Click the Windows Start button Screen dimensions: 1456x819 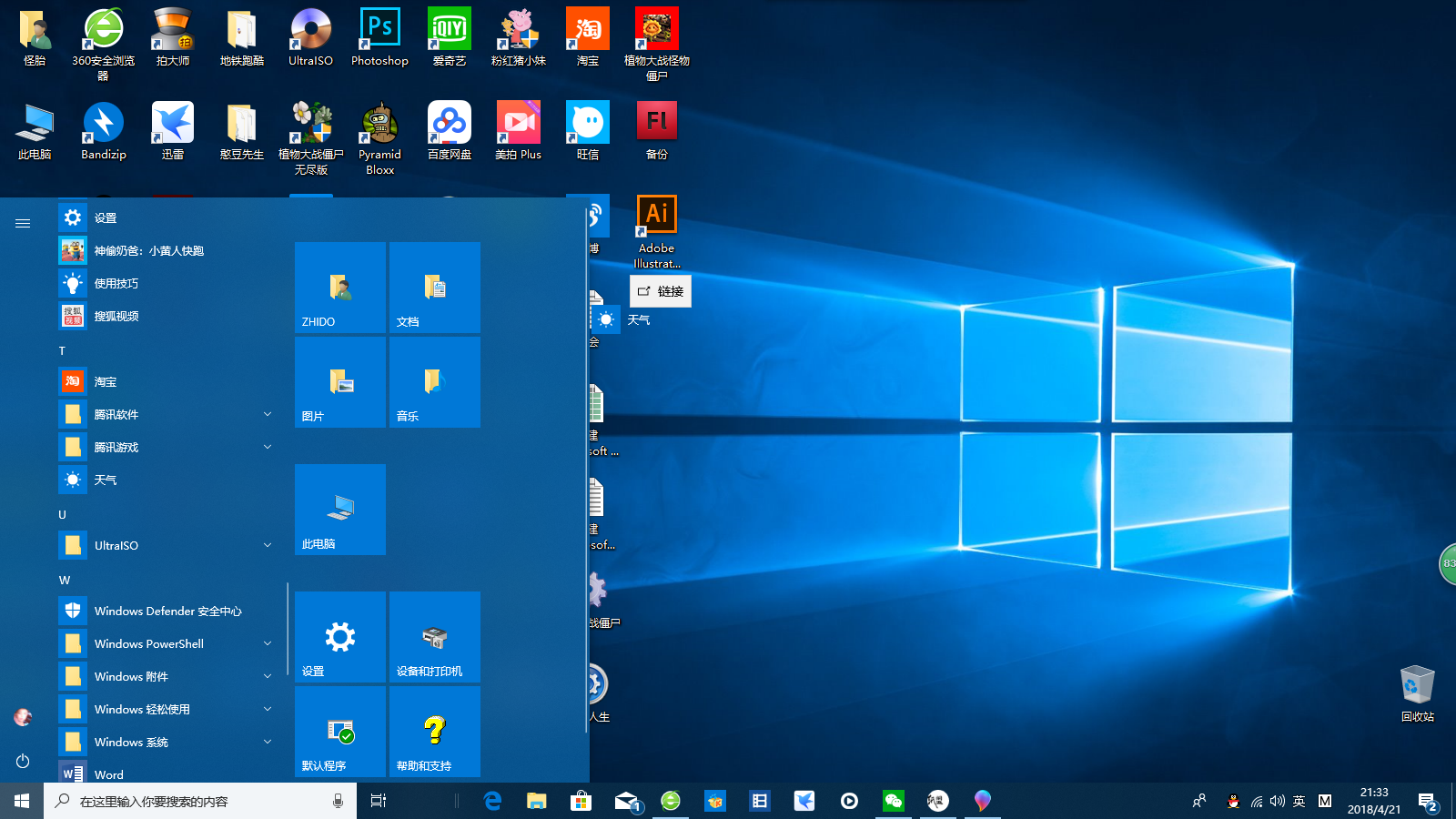click(22, 801)
